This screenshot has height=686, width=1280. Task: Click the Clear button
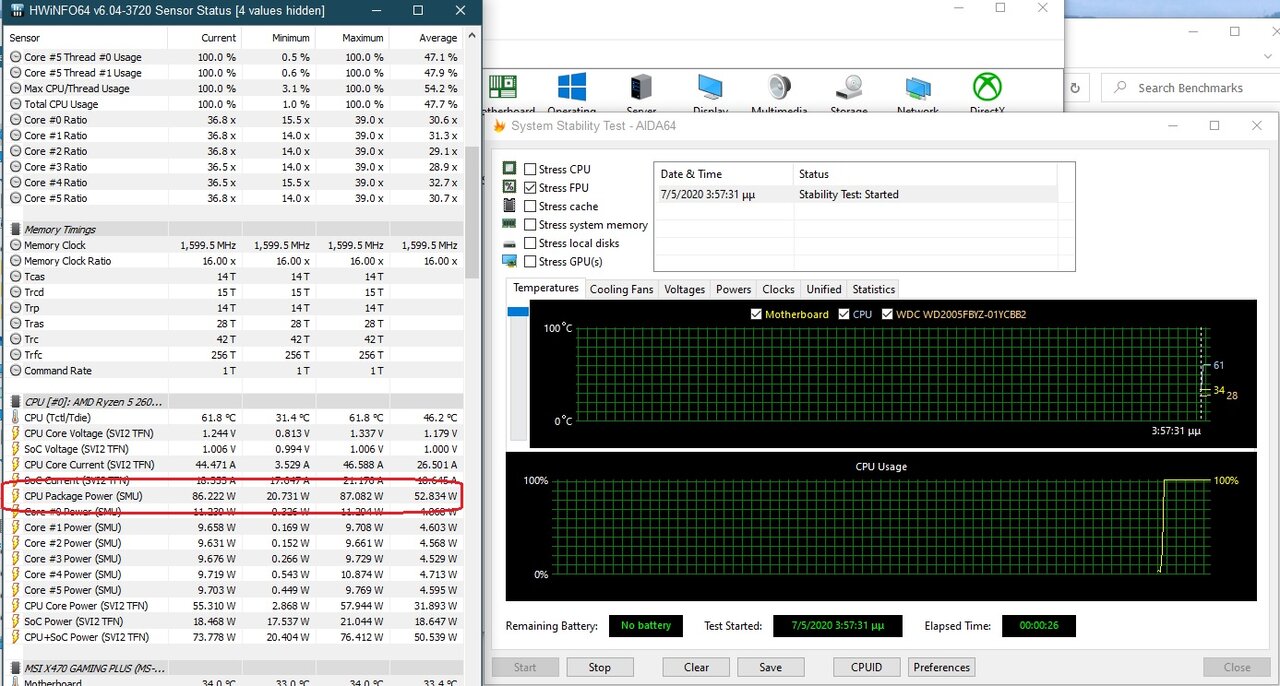697,667
